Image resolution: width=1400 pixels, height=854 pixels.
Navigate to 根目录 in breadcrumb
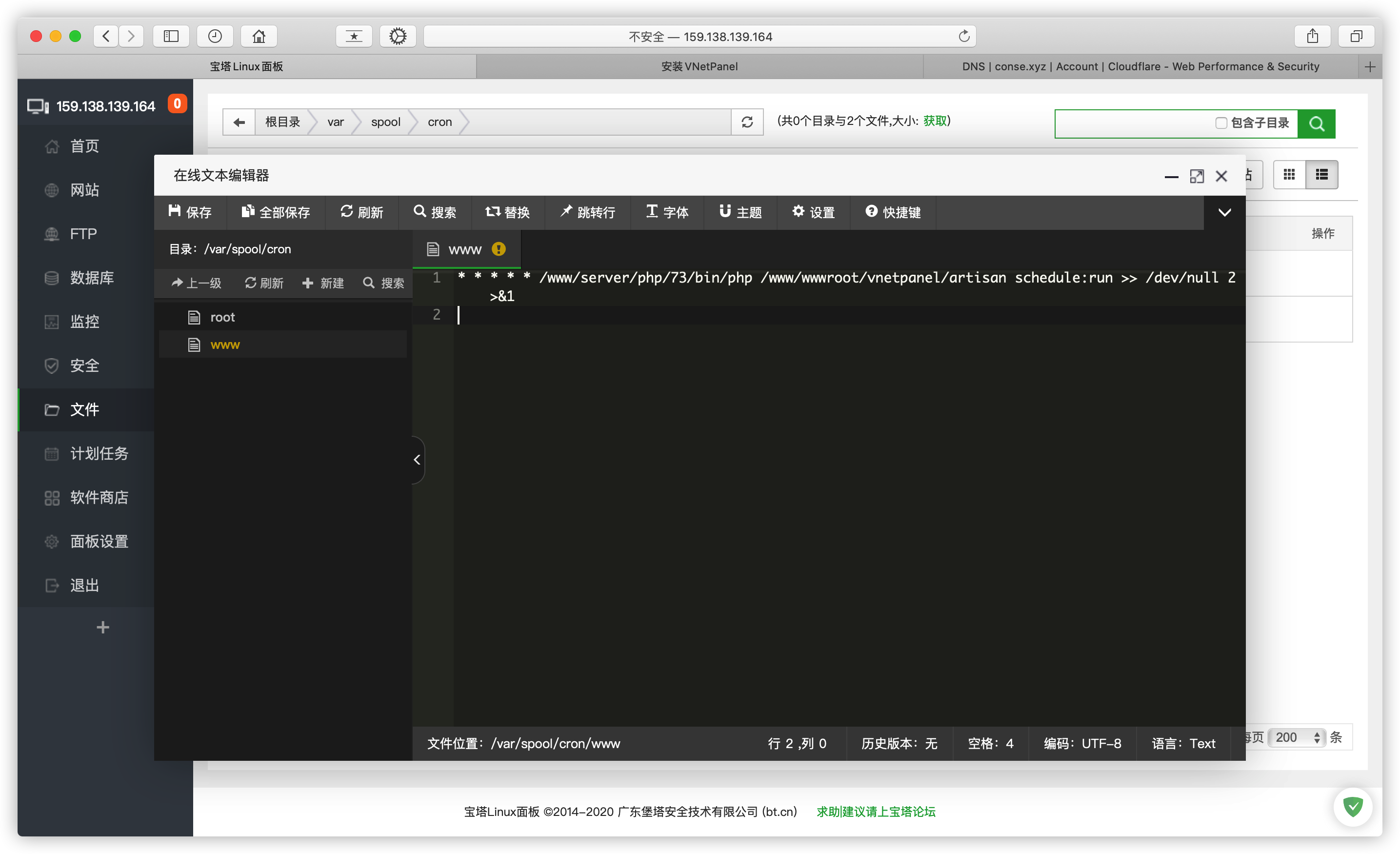tap(282, 122)
